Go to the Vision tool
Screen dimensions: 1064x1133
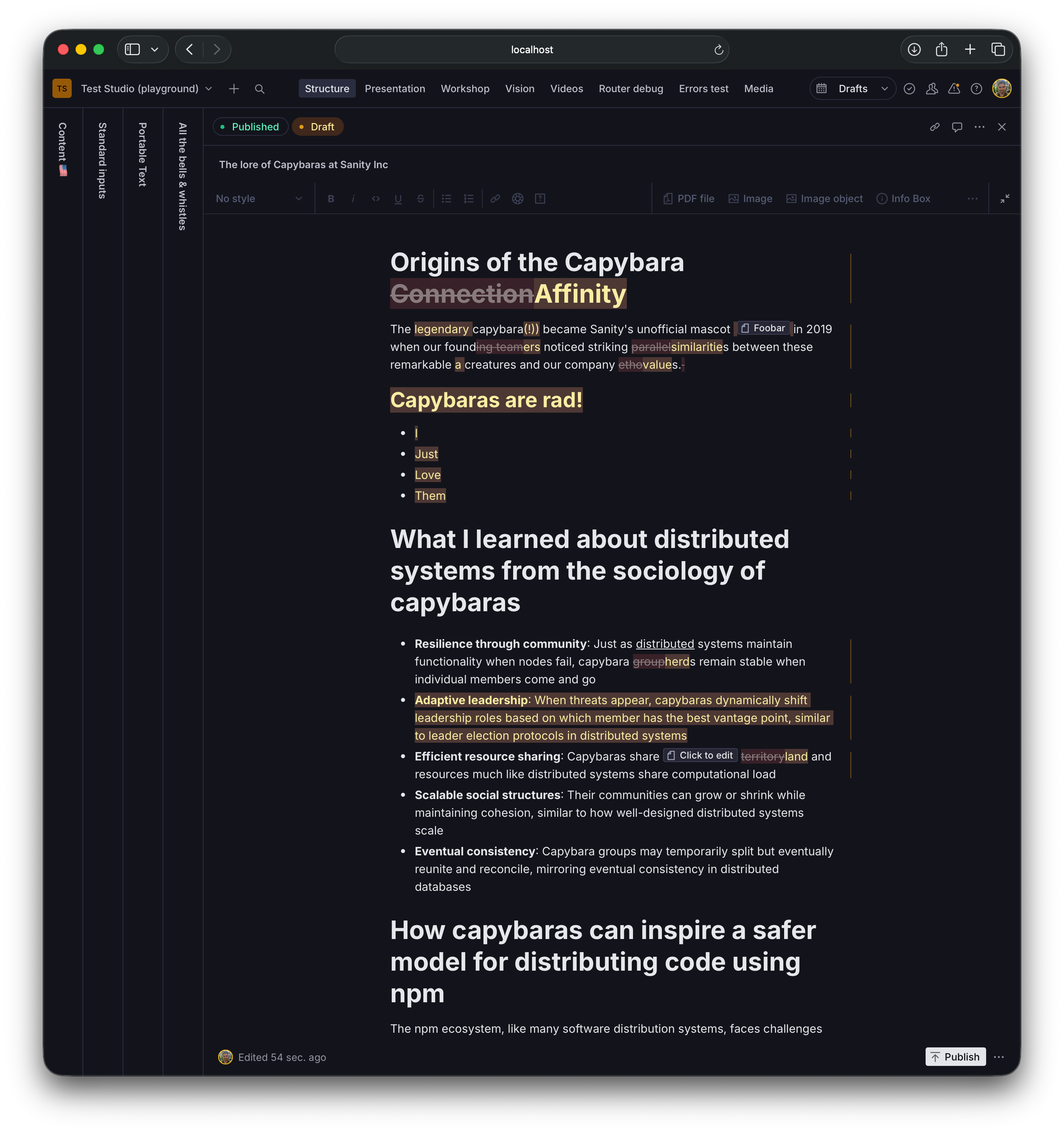coord(519,88)
